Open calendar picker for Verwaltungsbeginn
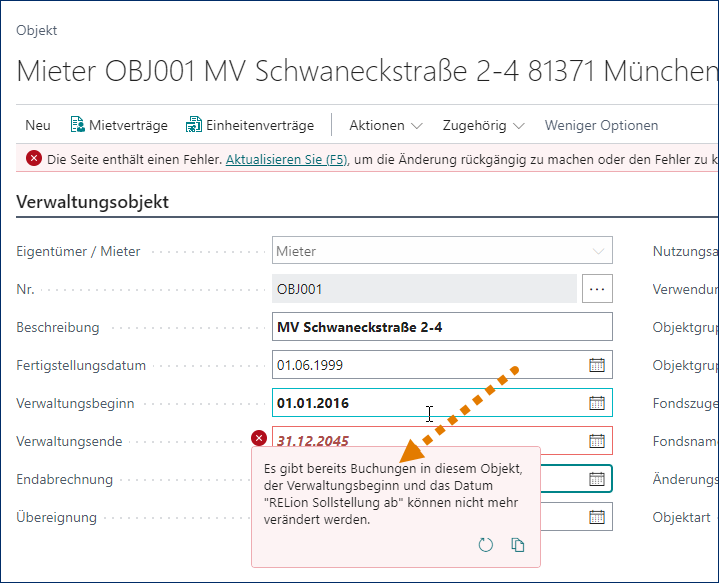Screen dimensions: 719x583 click(597, 403)
